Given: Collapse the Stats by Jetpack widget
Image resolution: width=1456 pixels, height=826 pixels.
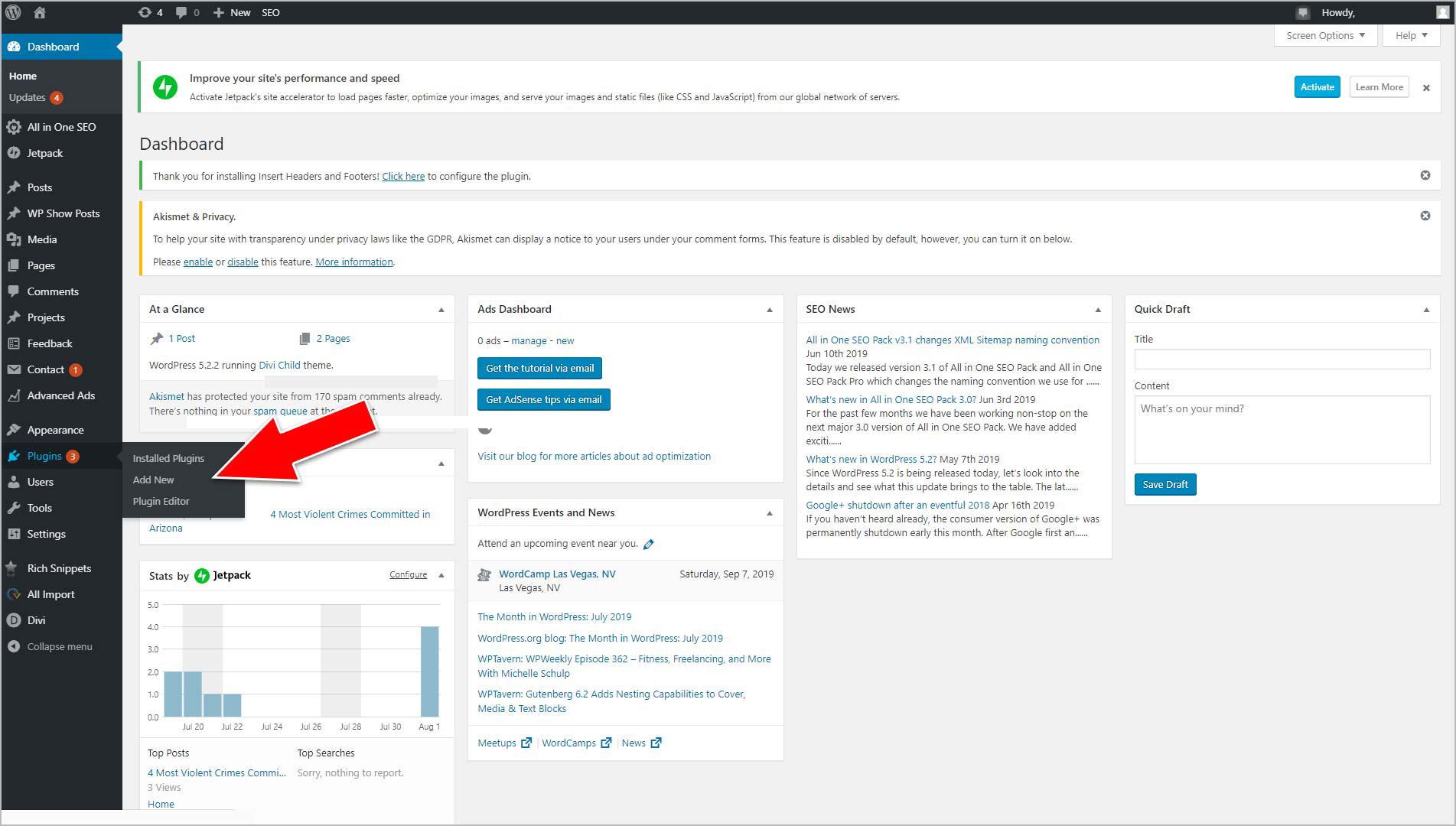Looking at the screenshot, I should 441,575.
